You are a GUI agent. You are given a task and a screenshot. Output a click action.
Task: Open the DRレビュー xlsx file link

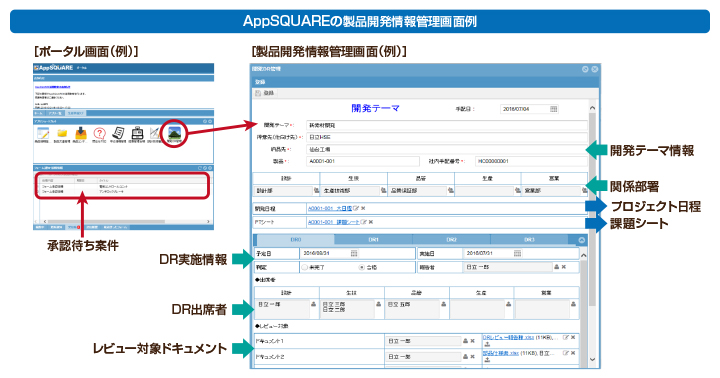pos(508,337)
